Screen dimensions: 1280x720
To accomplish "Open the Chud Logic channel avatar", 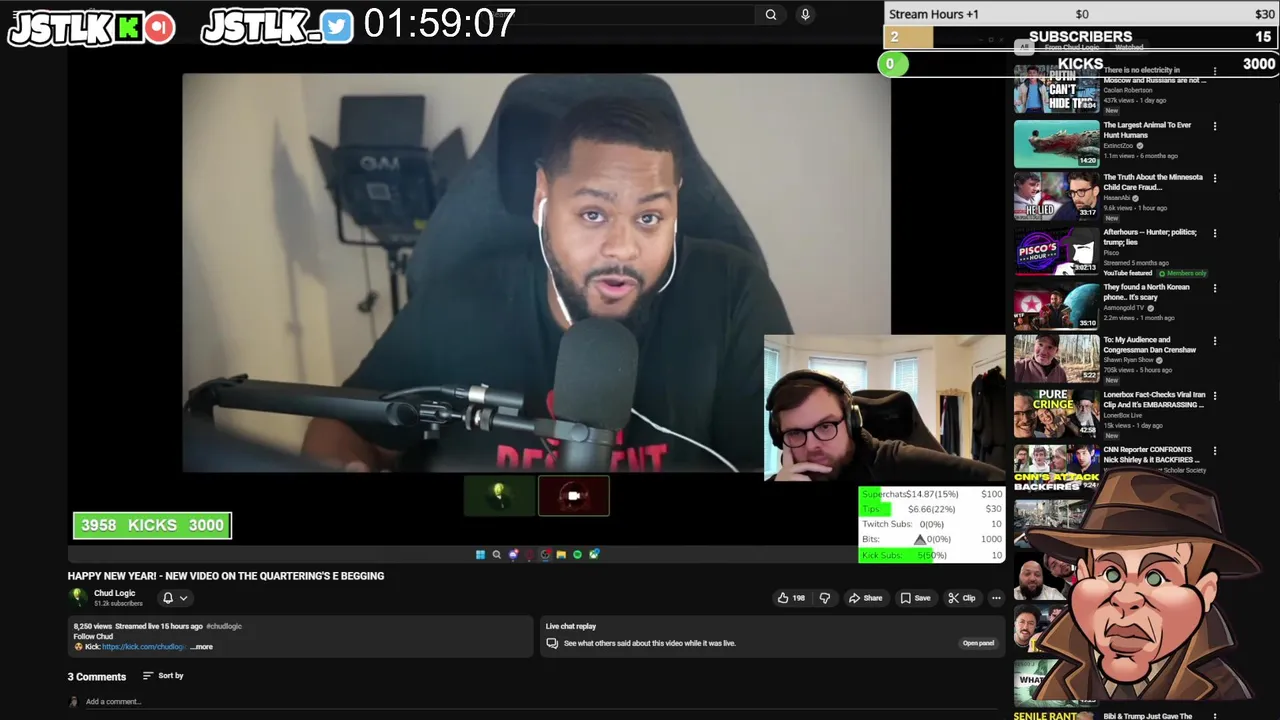I will tap(77, 597).
